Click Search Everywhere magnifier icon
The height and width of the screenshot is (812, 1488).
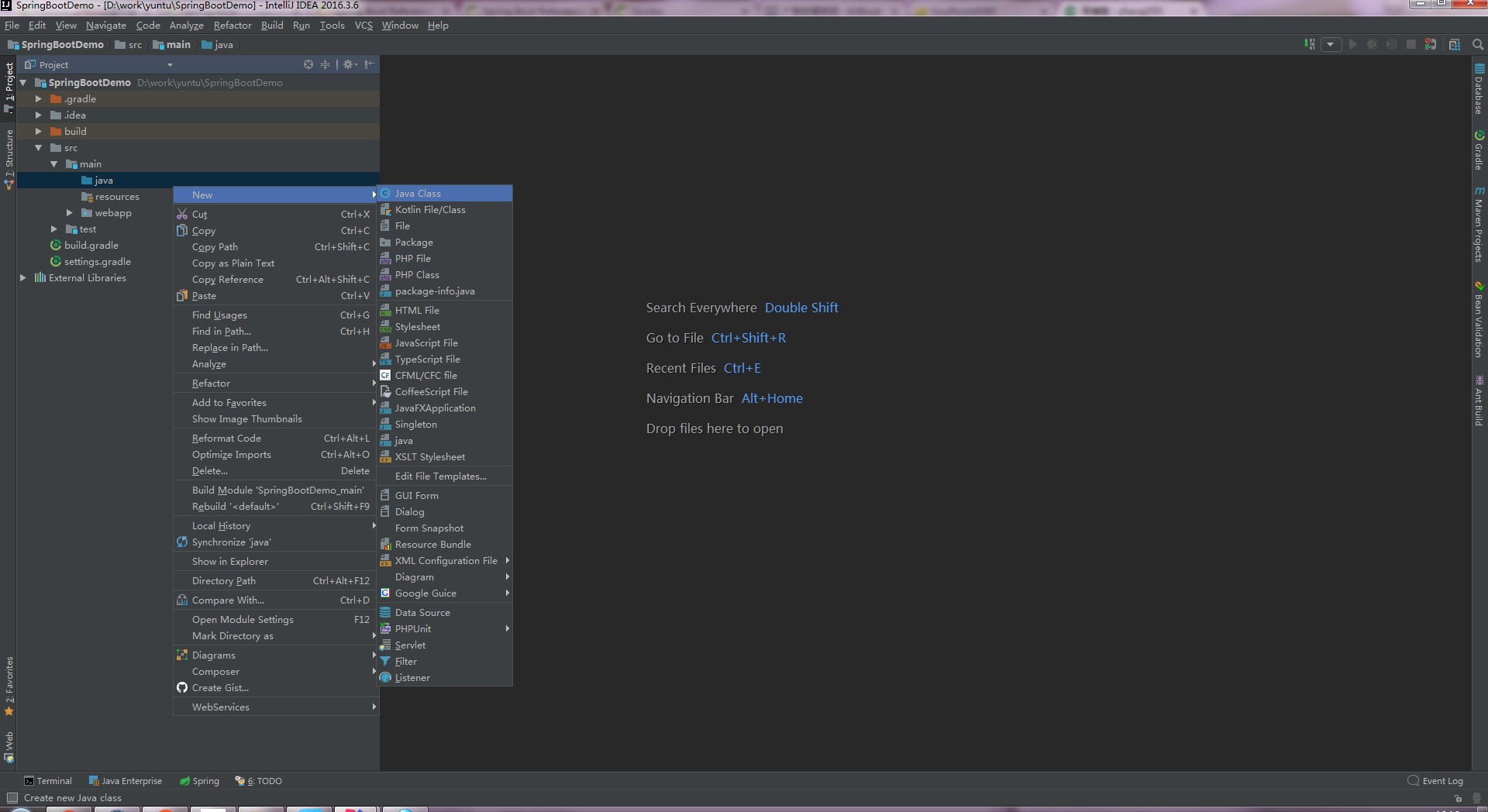[x=1478, y=44]
